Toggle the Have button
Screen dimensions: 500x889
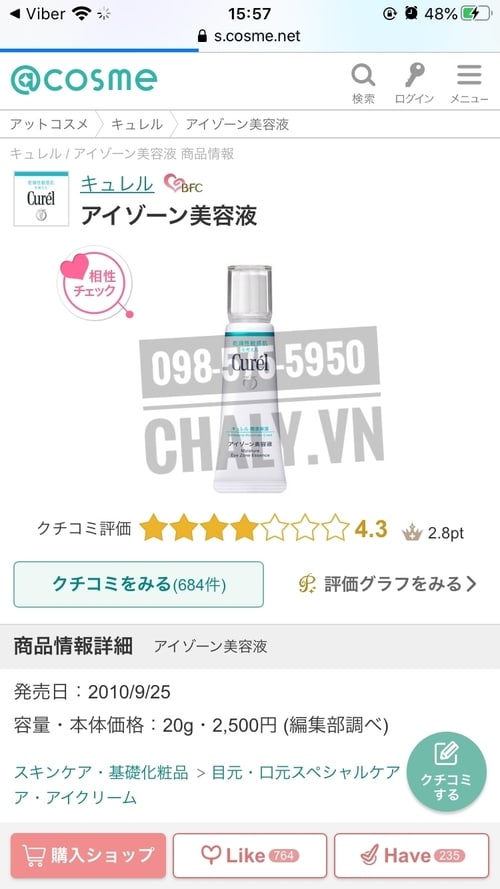[412, 856]
